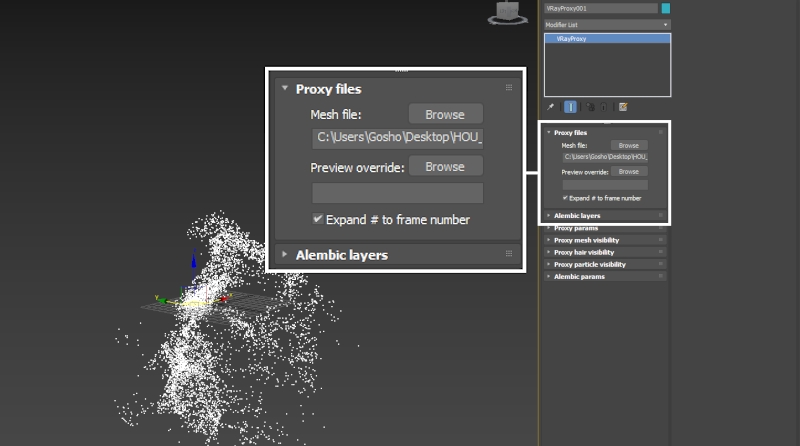Toggle the Expand # to frame number checkbox in the enlarged callout
The height and width of the screenshot is (446, 800).
pyautogui.click(x=317, y=219)
